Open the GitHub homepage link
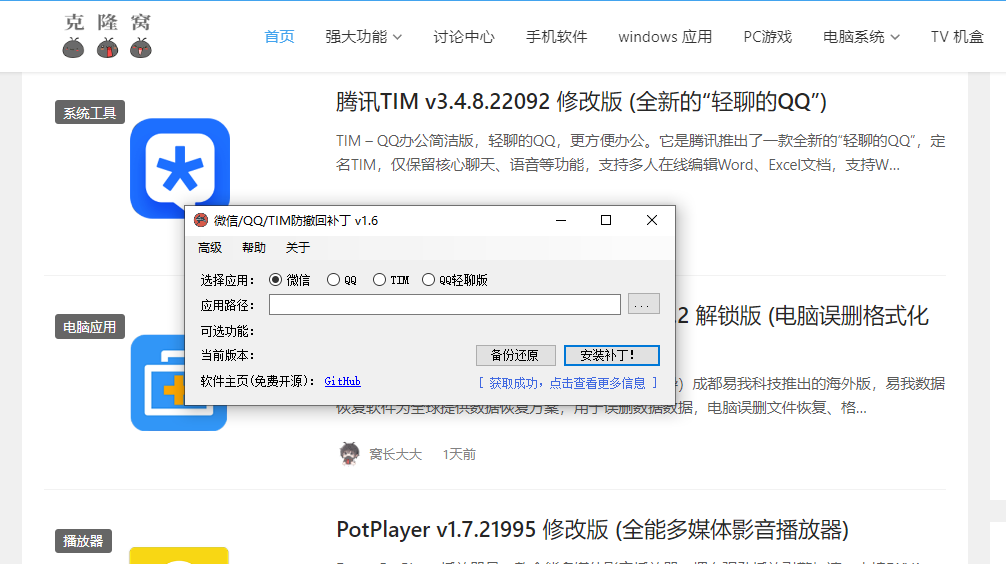 (342, 381)
